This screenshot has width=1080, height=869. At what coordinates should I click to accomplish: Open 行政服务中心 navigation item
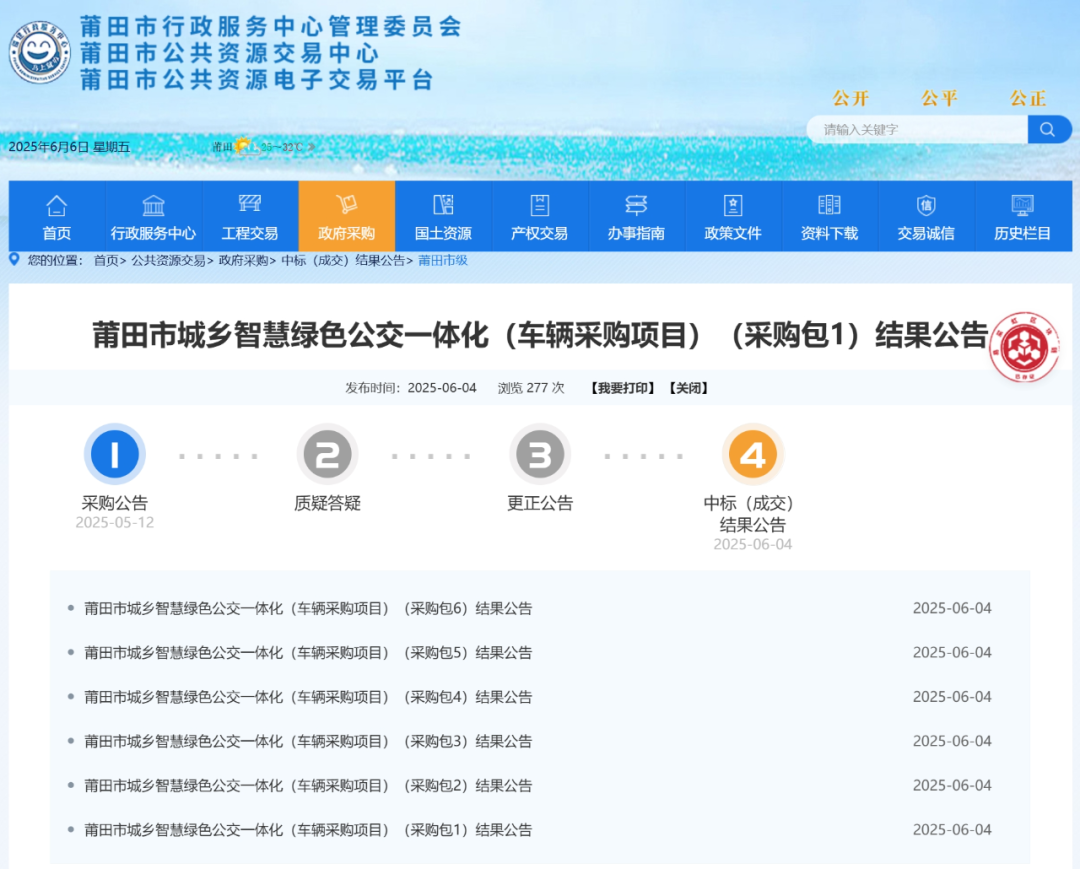tap(153, 216)
